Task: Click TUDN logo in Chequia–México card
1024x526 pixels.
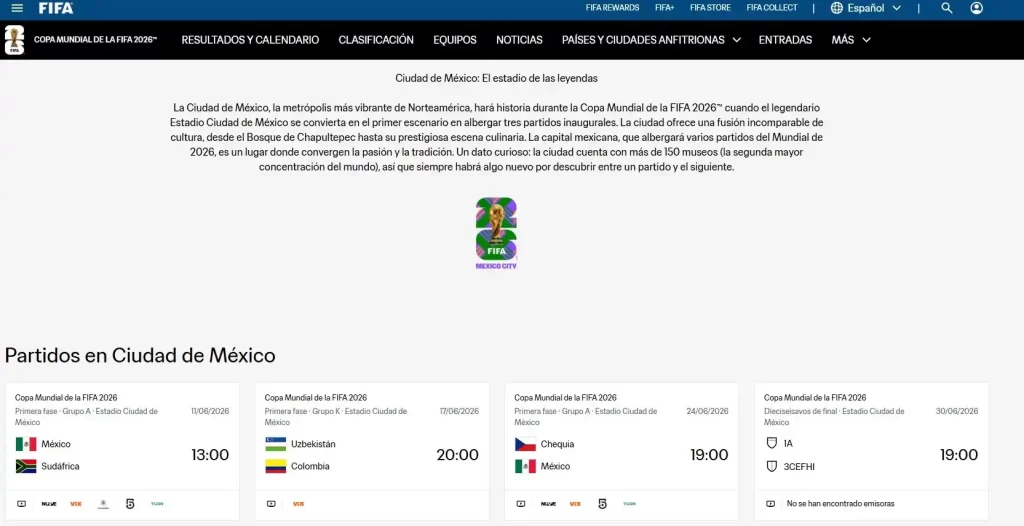Action: (x=630, y=504)
